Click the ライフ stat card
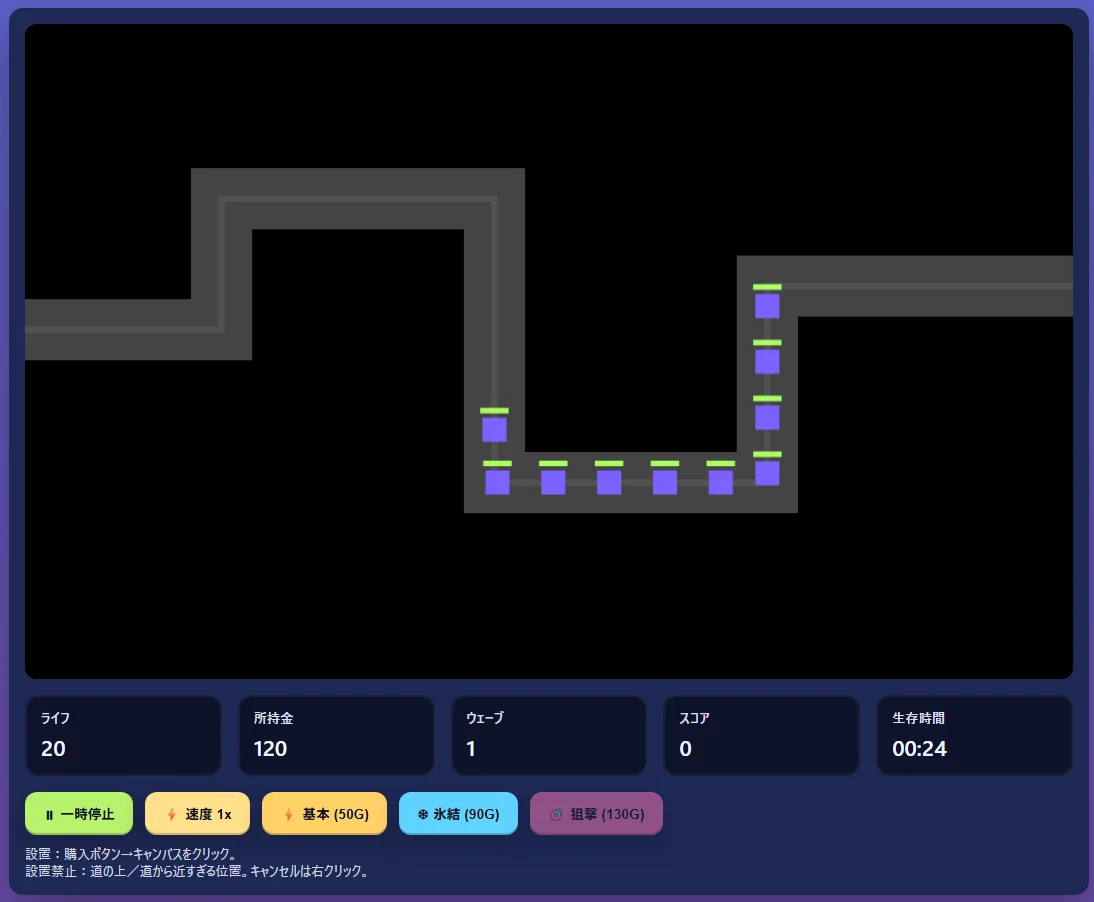 123,736
